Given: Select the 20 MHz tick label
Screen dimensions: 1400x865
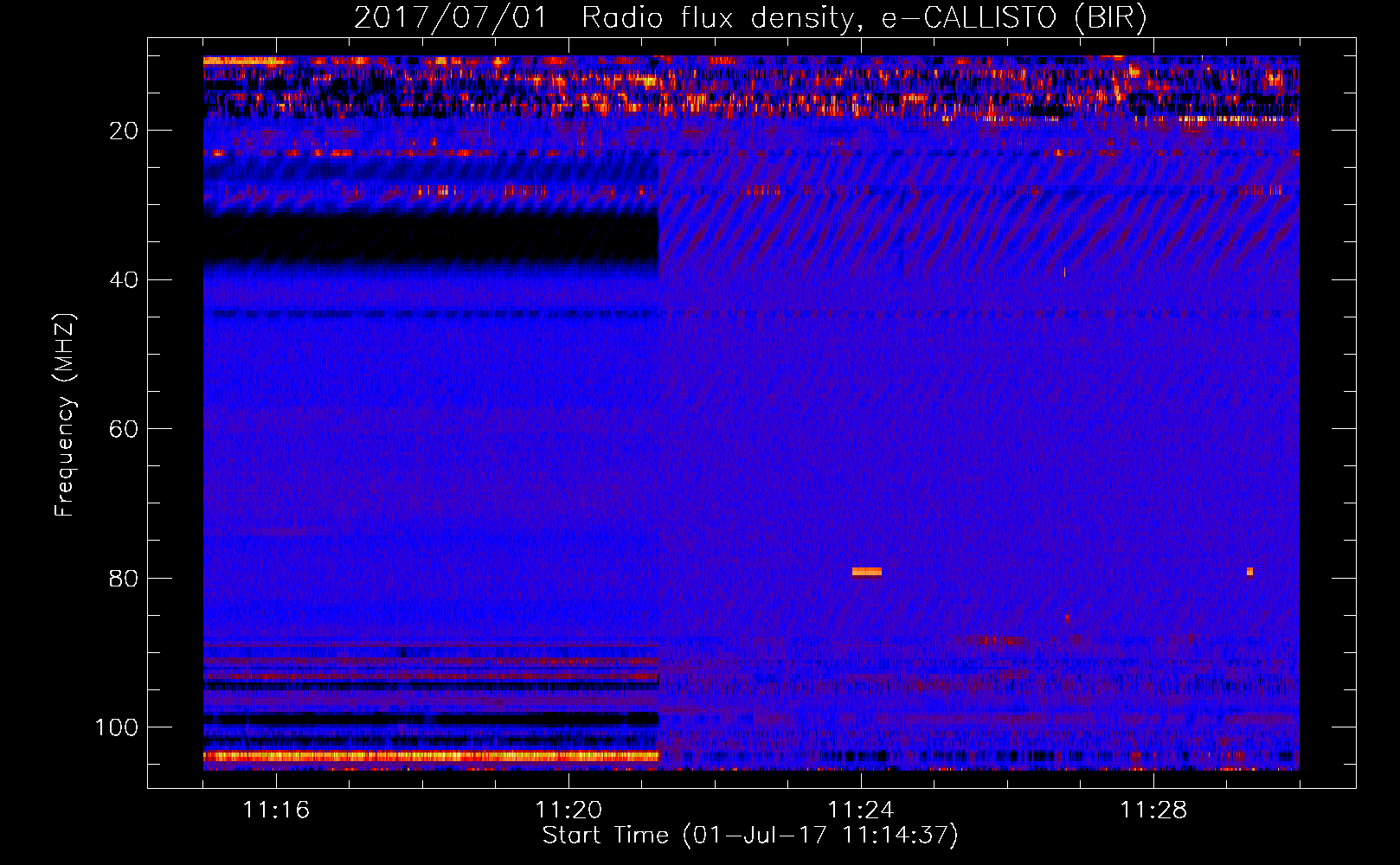Looking at the screenshot, I should (x=124, y=131).
